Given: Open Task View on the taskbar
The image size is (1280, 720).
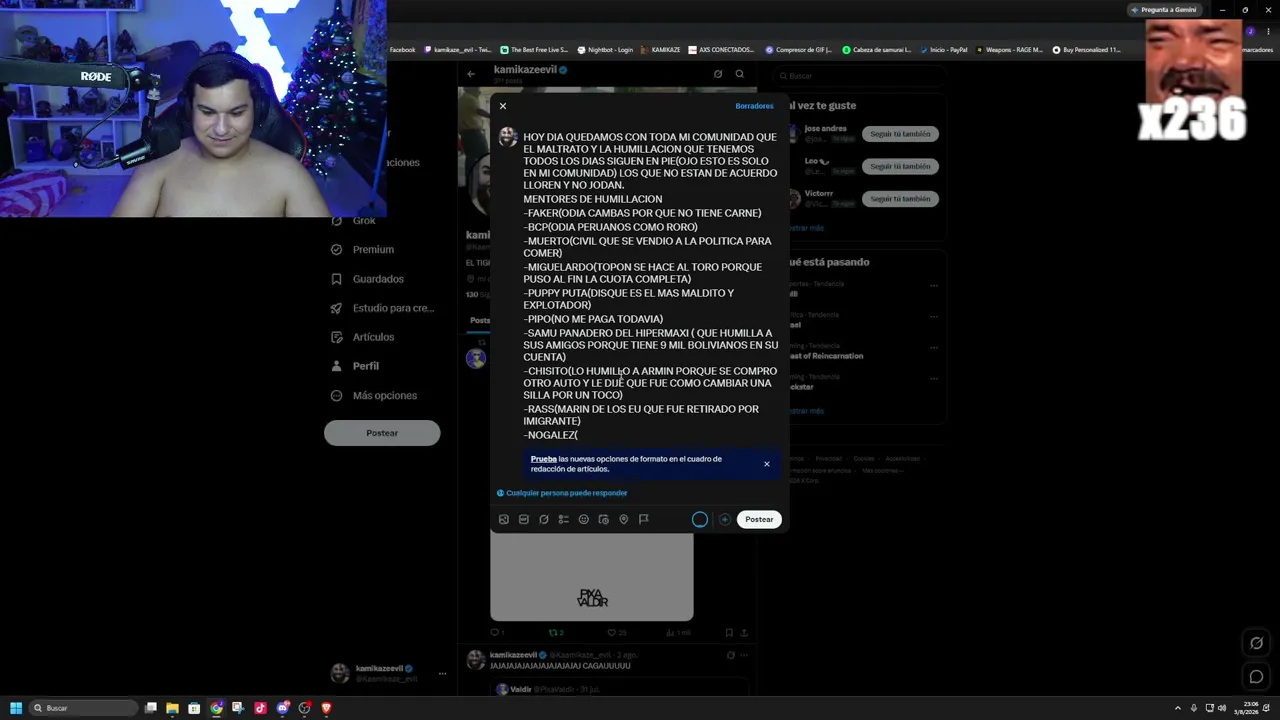Looking at the screenshot, I should [x=151, y=708].
